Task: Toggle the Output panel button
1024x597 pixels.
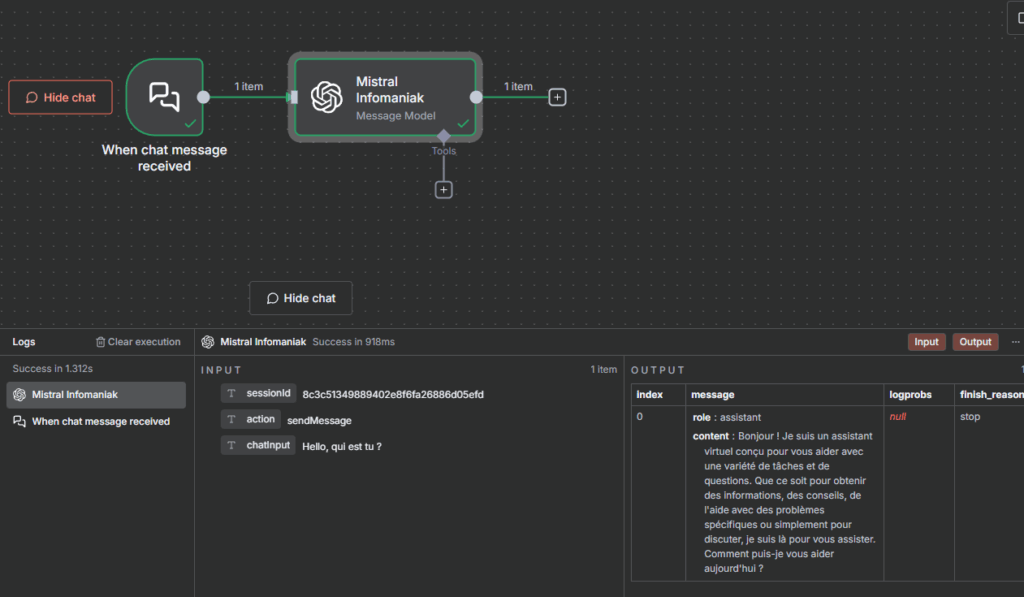Action: [x=975, y=342]
